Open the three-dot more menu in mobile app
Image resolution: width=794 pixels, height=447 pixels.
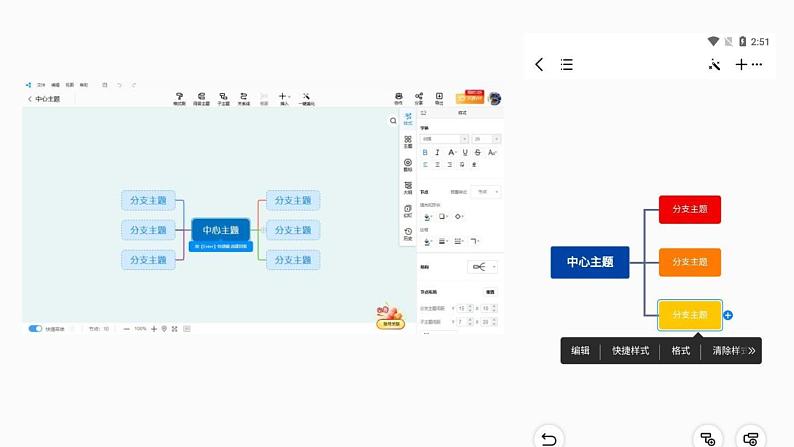tap(757, 64)
